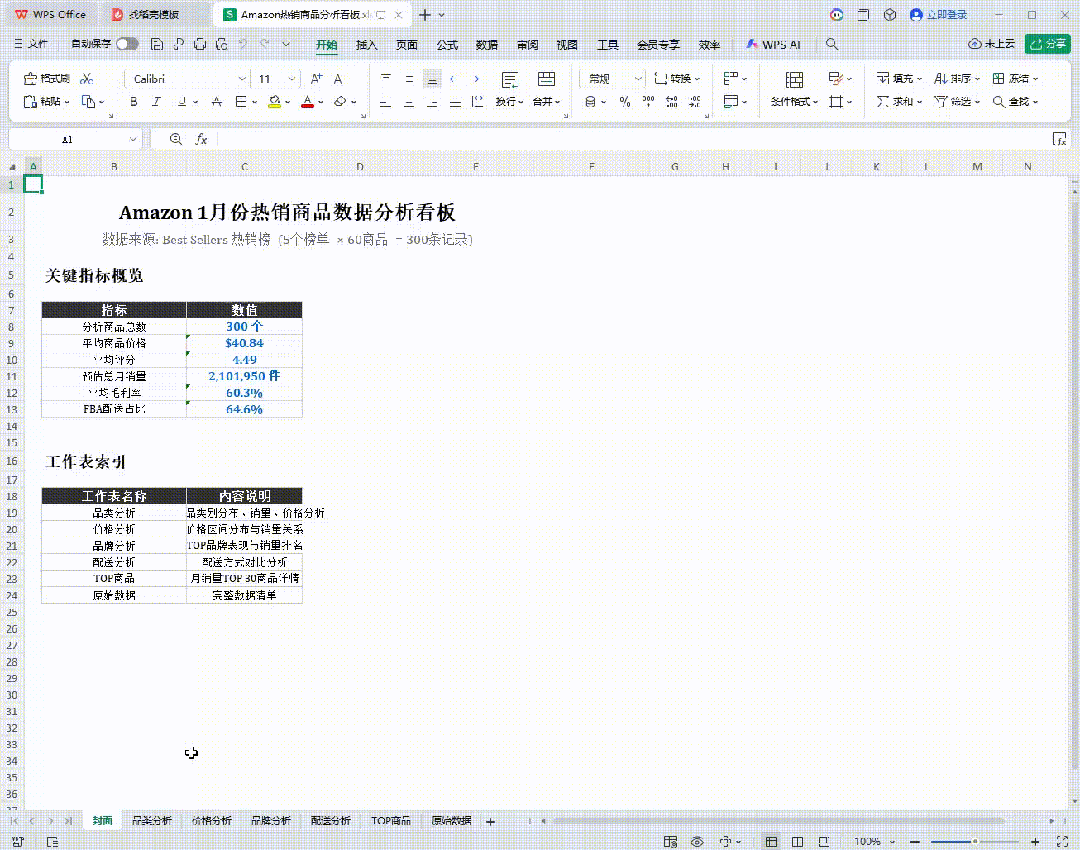Move the zoom slider handle

click(975, 842)
